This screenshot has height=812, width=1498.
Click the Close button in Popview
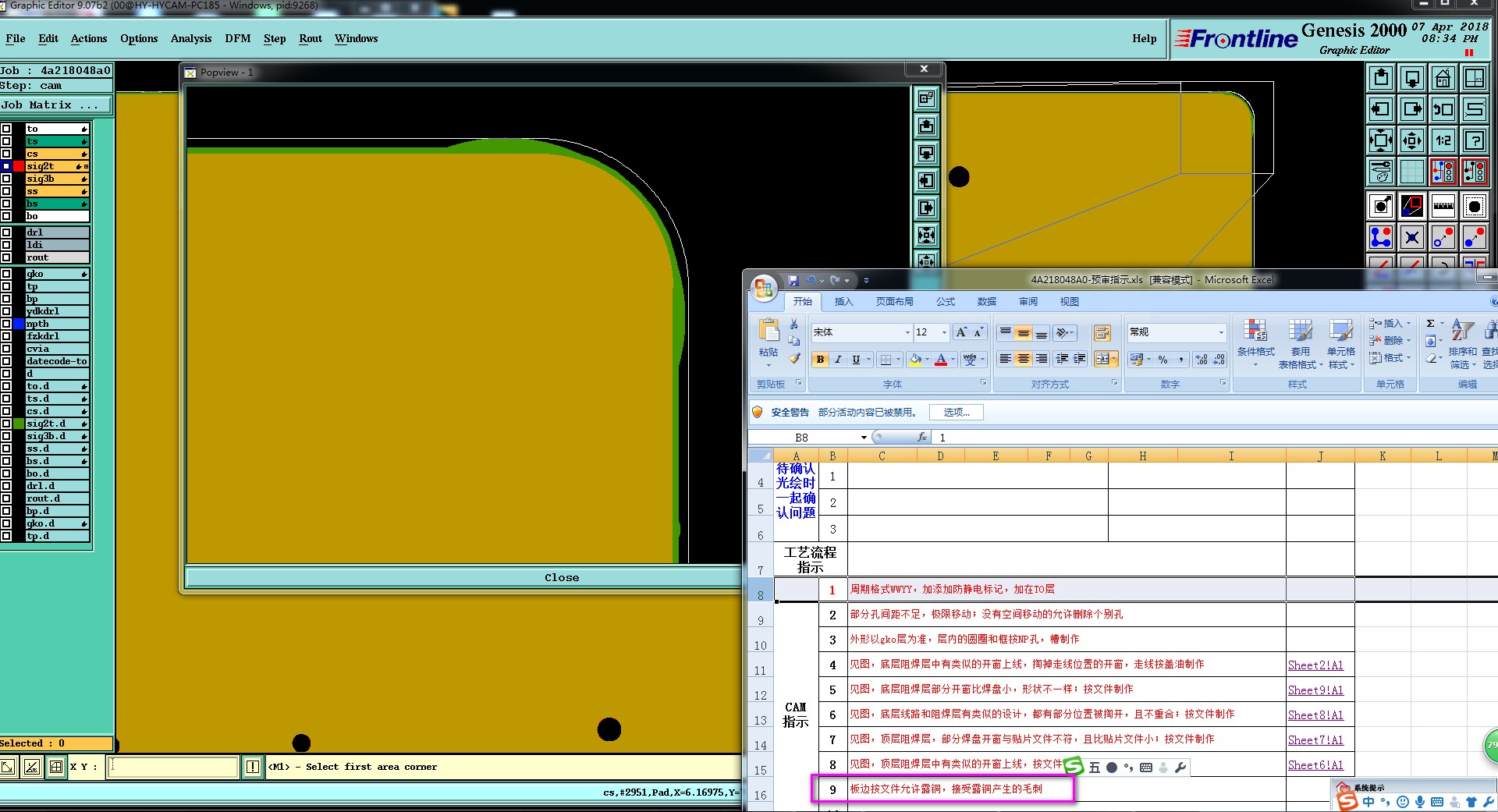click(x=561, y=578)
